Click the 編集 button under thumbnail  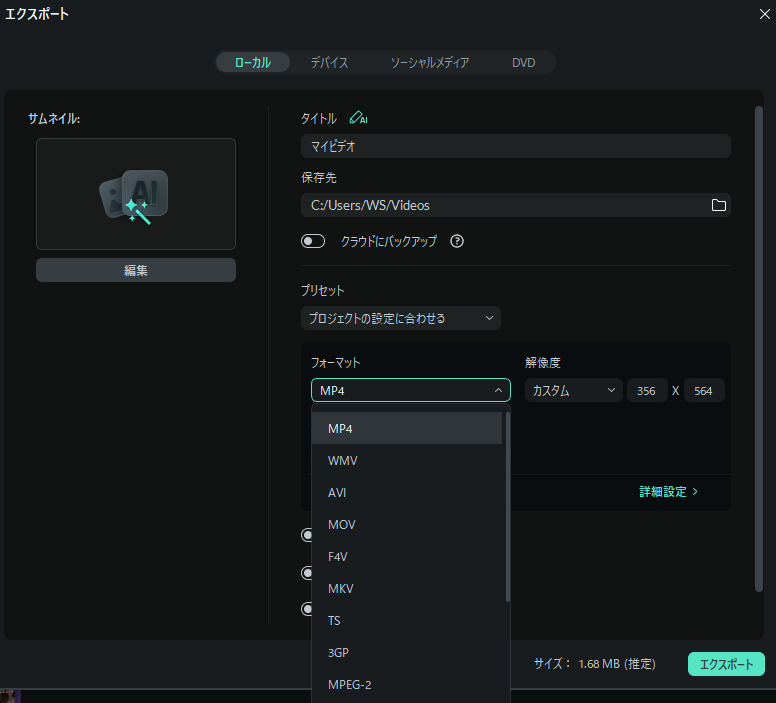click(136, 270)
